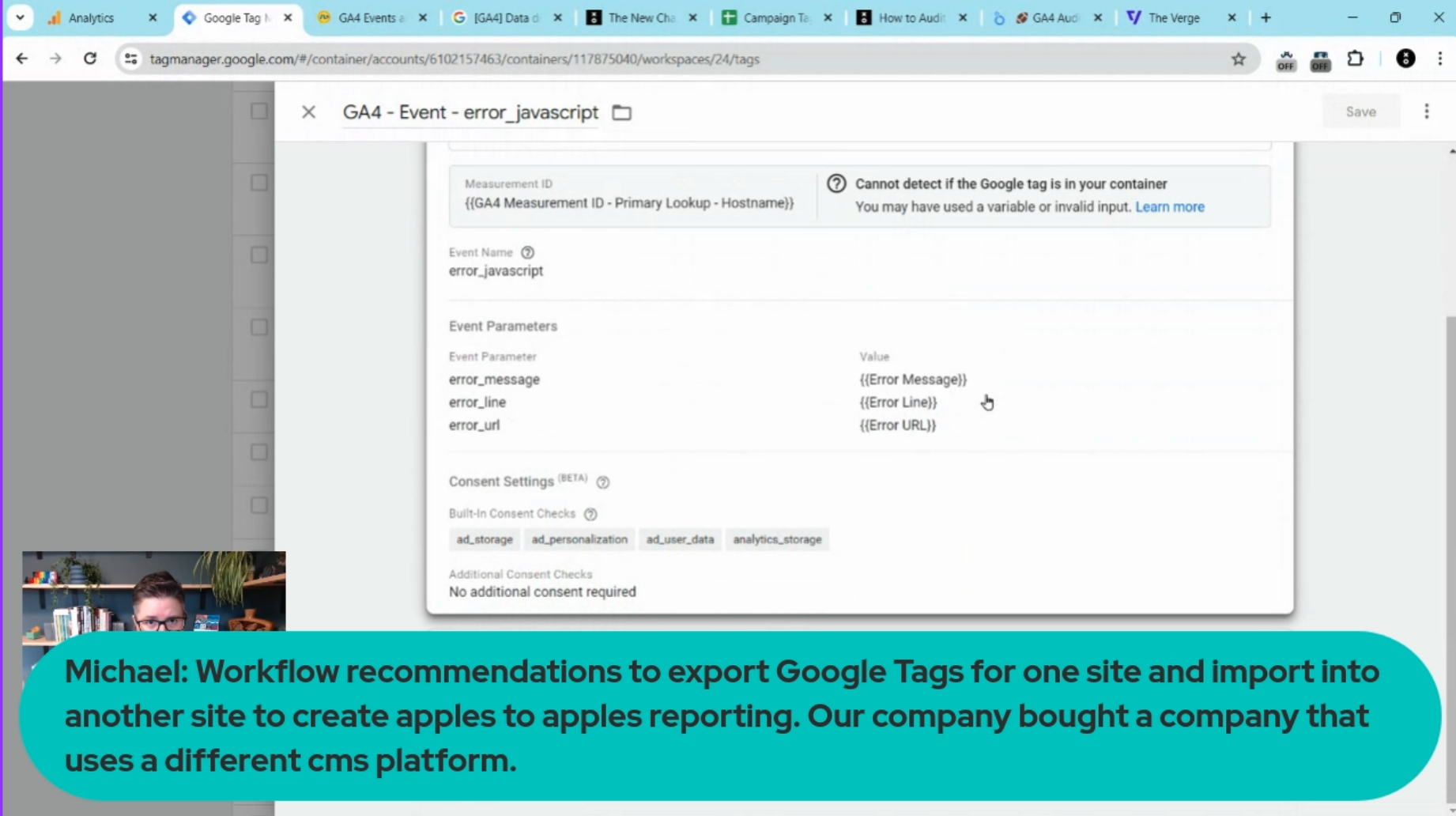Switch to the [GA4] Data browser tab
The image size is (1456, 816).
click(506, 17)
